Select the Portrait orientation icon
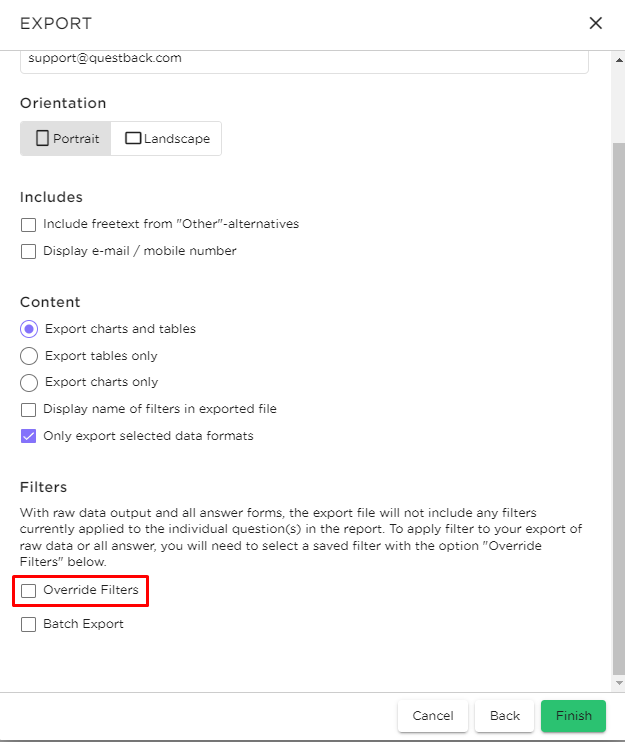The height and width of the screenshot is (742, 625). pos(43,138)
